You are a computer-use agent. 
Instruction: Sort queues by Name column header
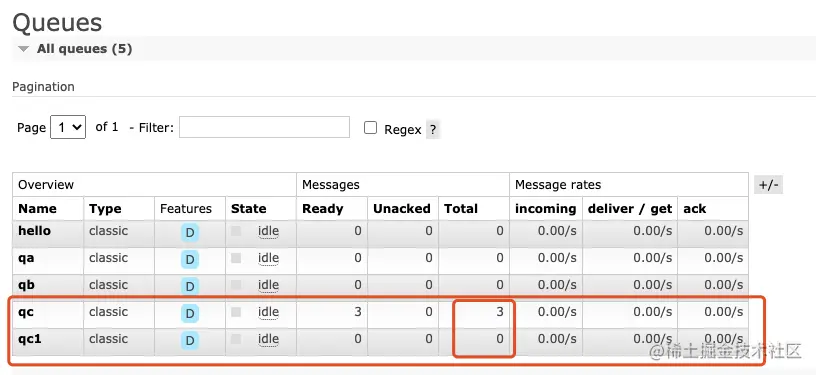point(37,209)
